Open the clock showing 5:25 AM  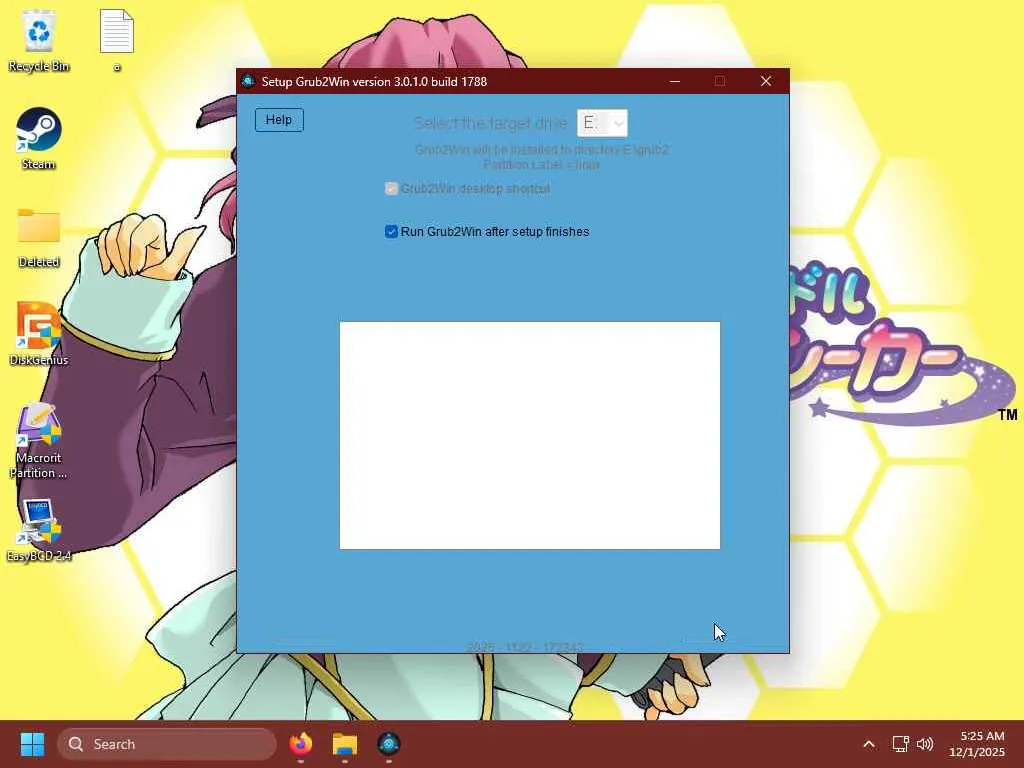(x=976, y=744)
